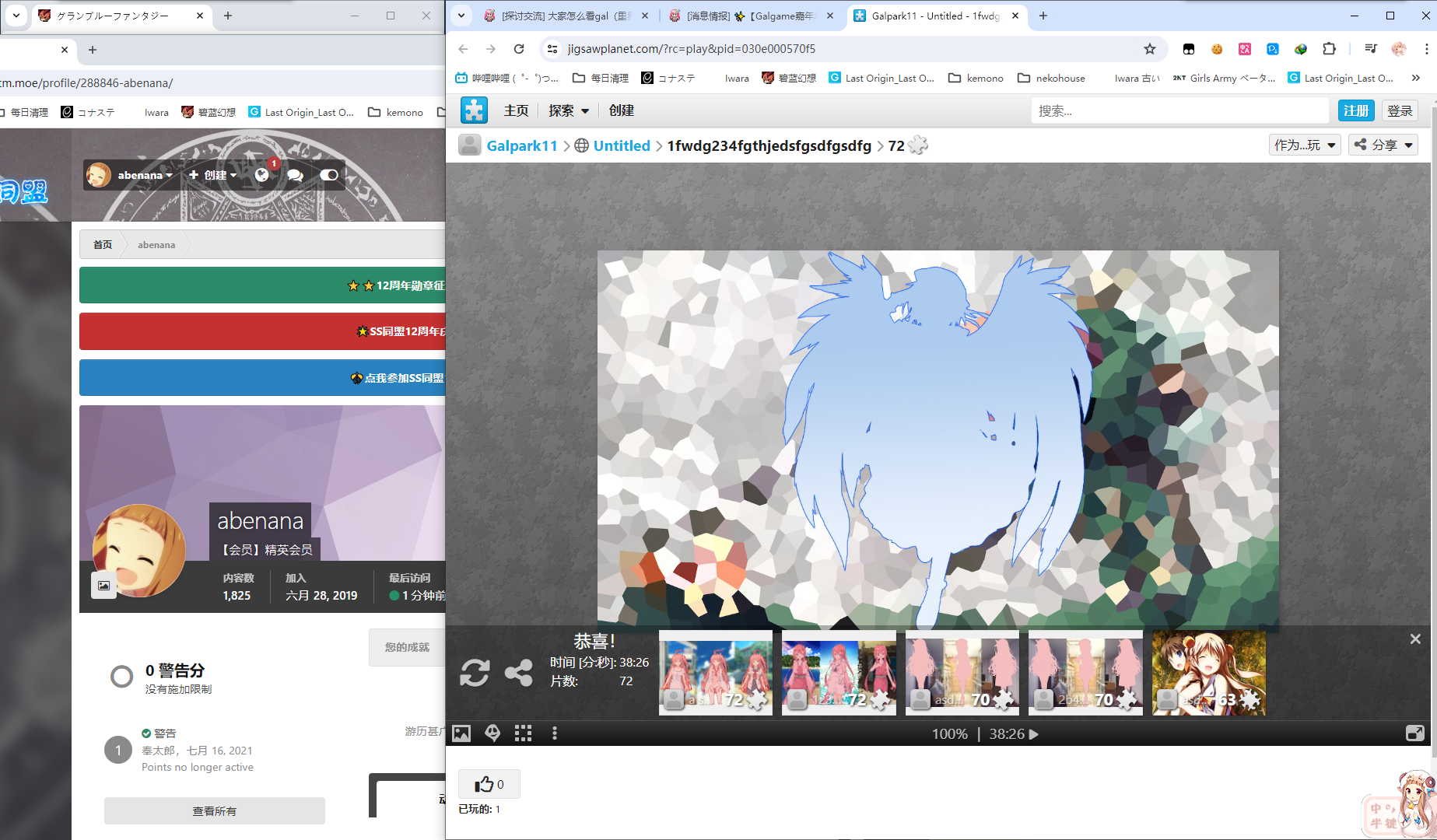The width and height of the screenshot is (1437, 840).
Task: Resume timer with the play arrow icon
Action: (1034, 734)
